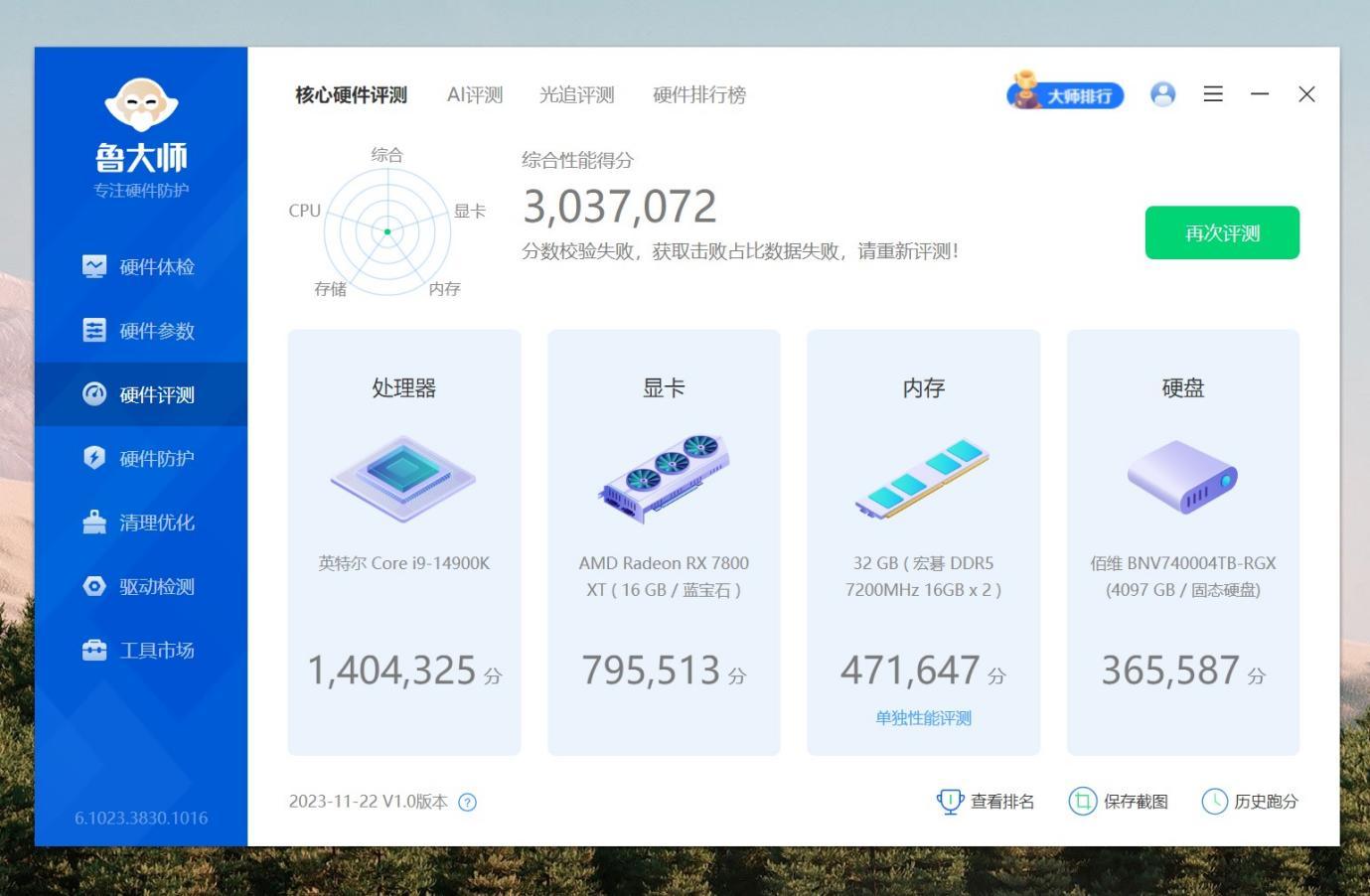Click the 分数校验失败 error message
The image size is (1370, 896).
click(740, 251)
